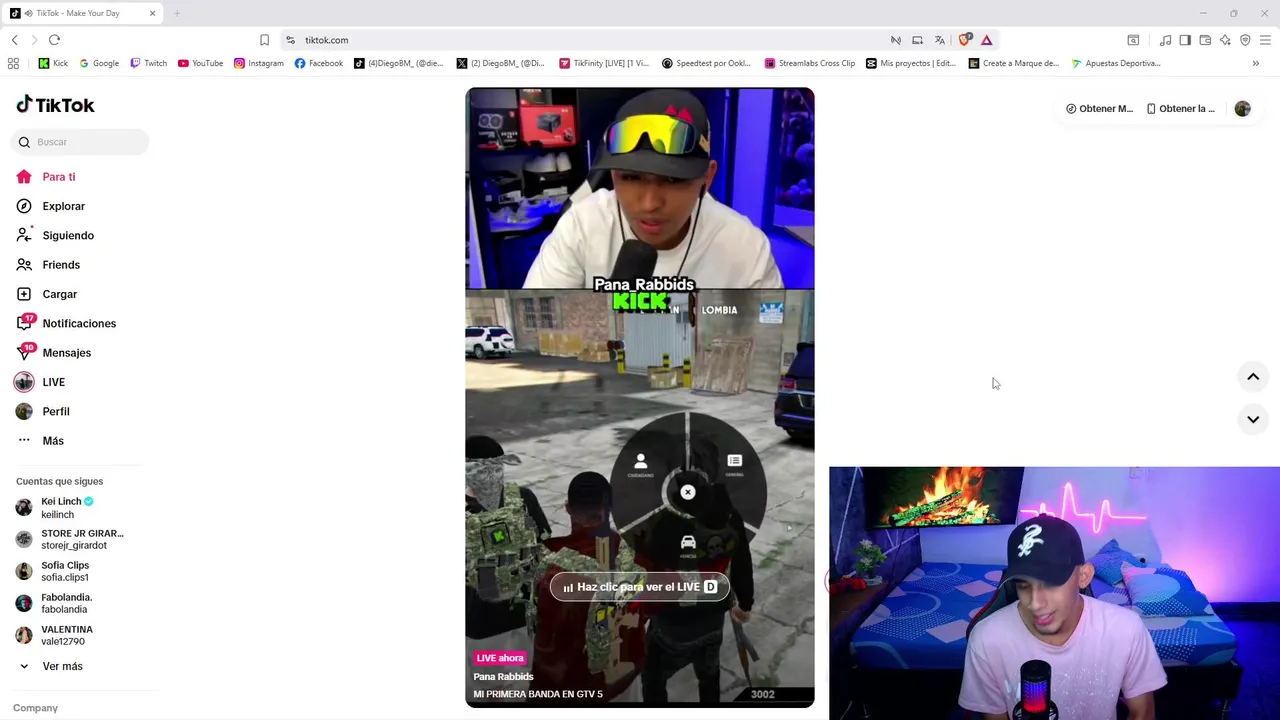Bookmark this page icon
The height and width of the screenshot is (720, 1280).
264,40
